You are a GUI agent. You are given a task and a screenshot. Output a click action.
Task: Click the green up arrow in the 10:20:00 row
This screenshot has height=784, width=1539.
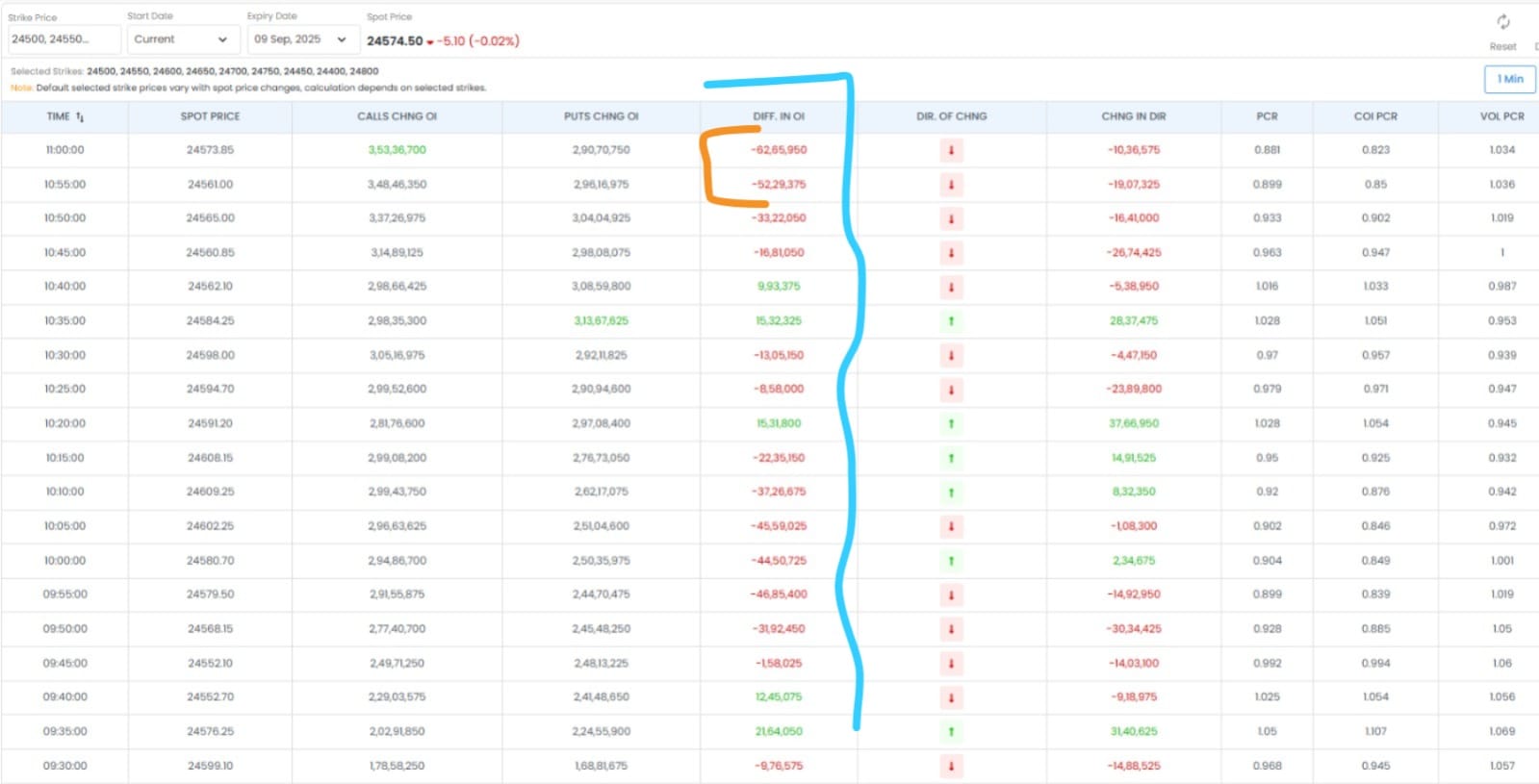click(951, 424)
